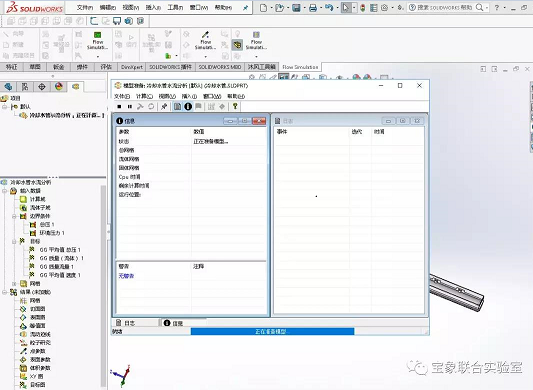Click the SOLIDWORKS help search field

click(x=445, y=7)
